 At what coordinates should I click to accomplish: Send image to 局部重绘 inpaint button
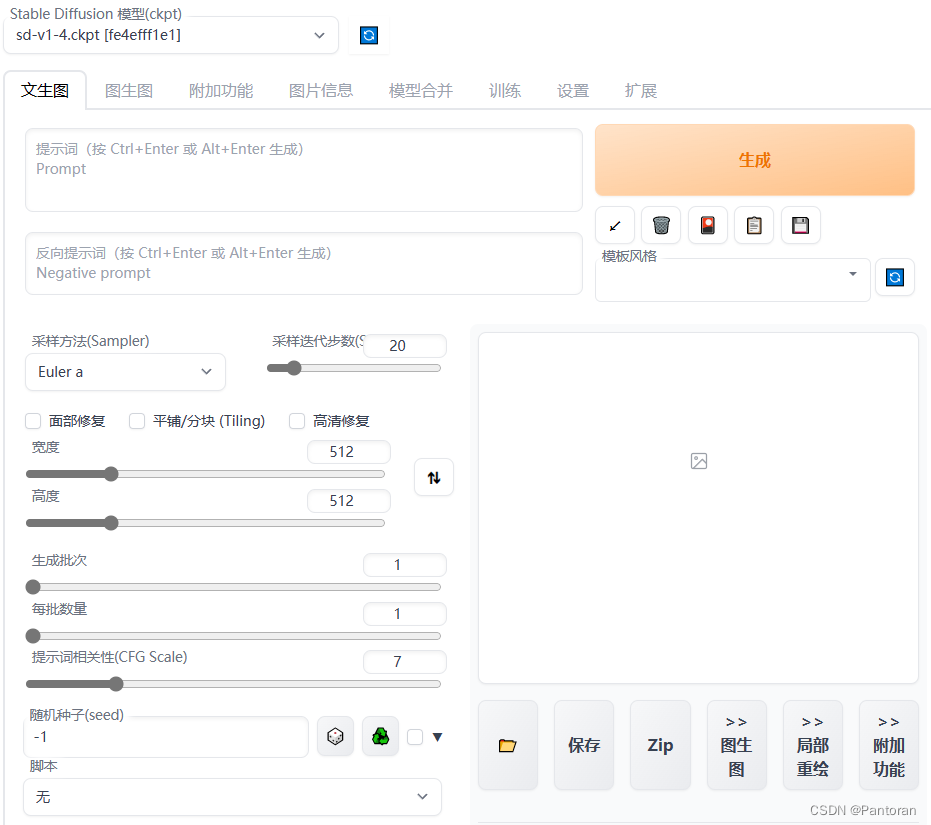813,745
